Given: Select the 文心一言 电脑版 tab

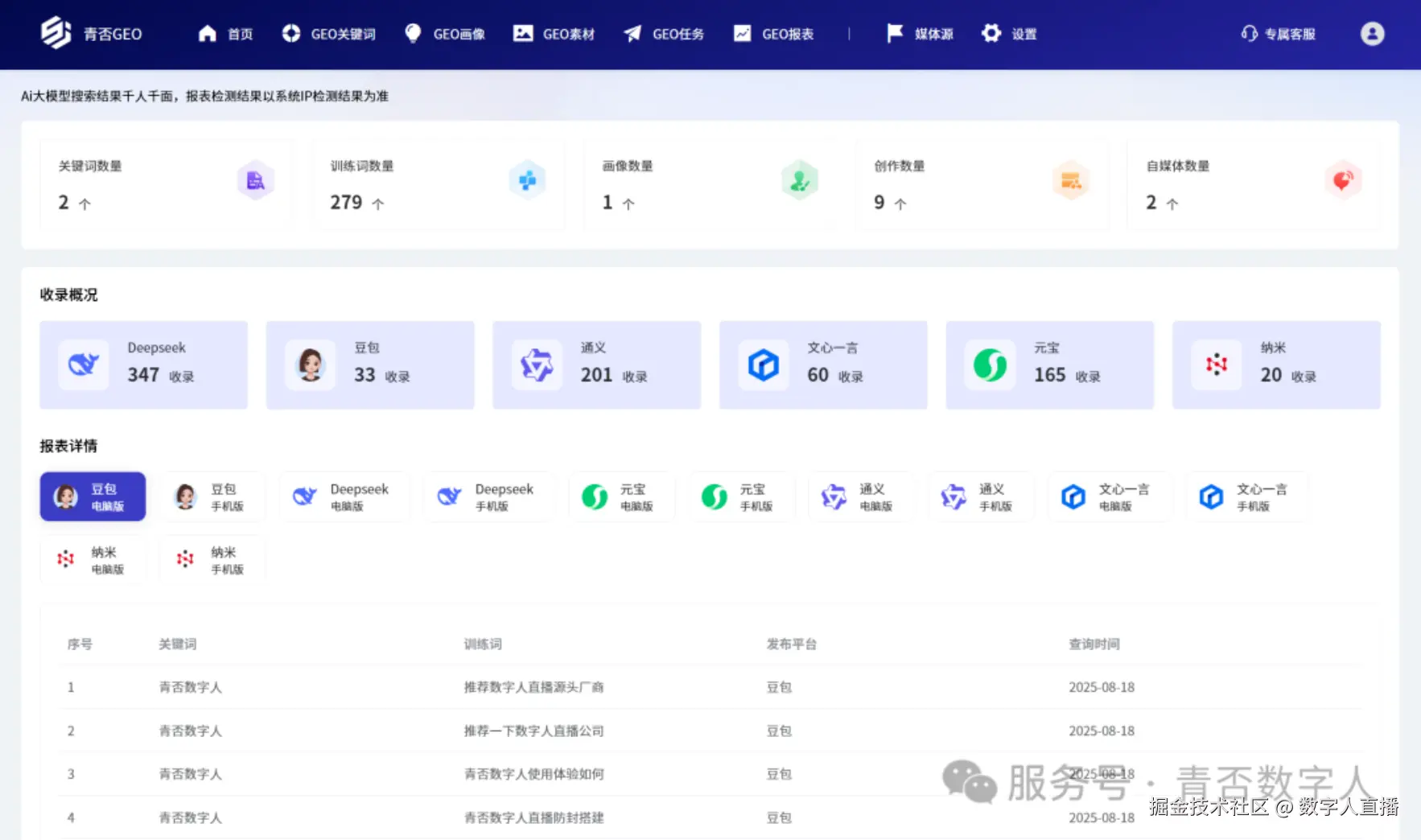Looking at the screenshot, I should pos(1110,496).
